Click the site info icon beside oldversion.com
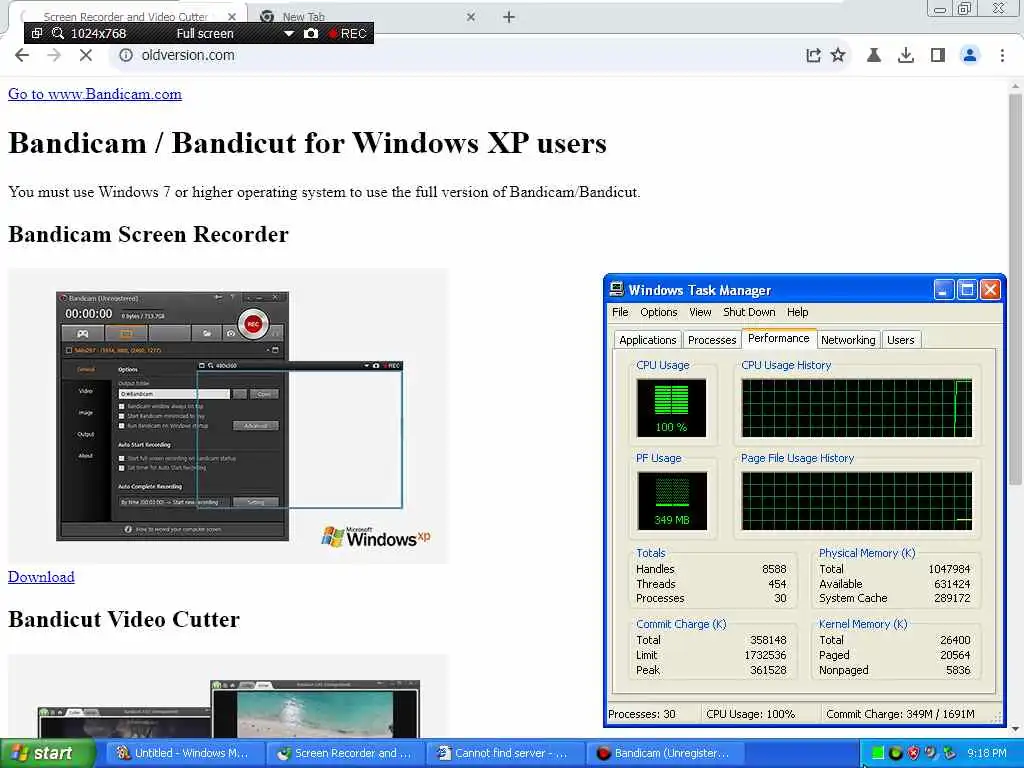This screenshot has width=1024, height=768. click(x=125, y=56)
